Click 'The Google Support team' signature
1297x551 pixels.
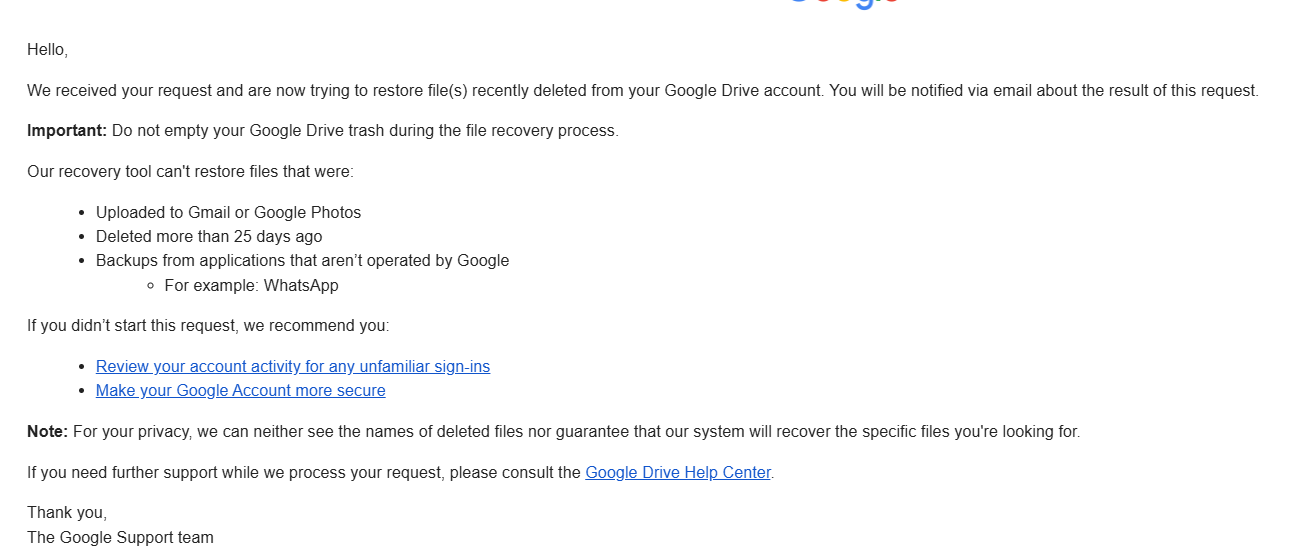click(120, 537)
